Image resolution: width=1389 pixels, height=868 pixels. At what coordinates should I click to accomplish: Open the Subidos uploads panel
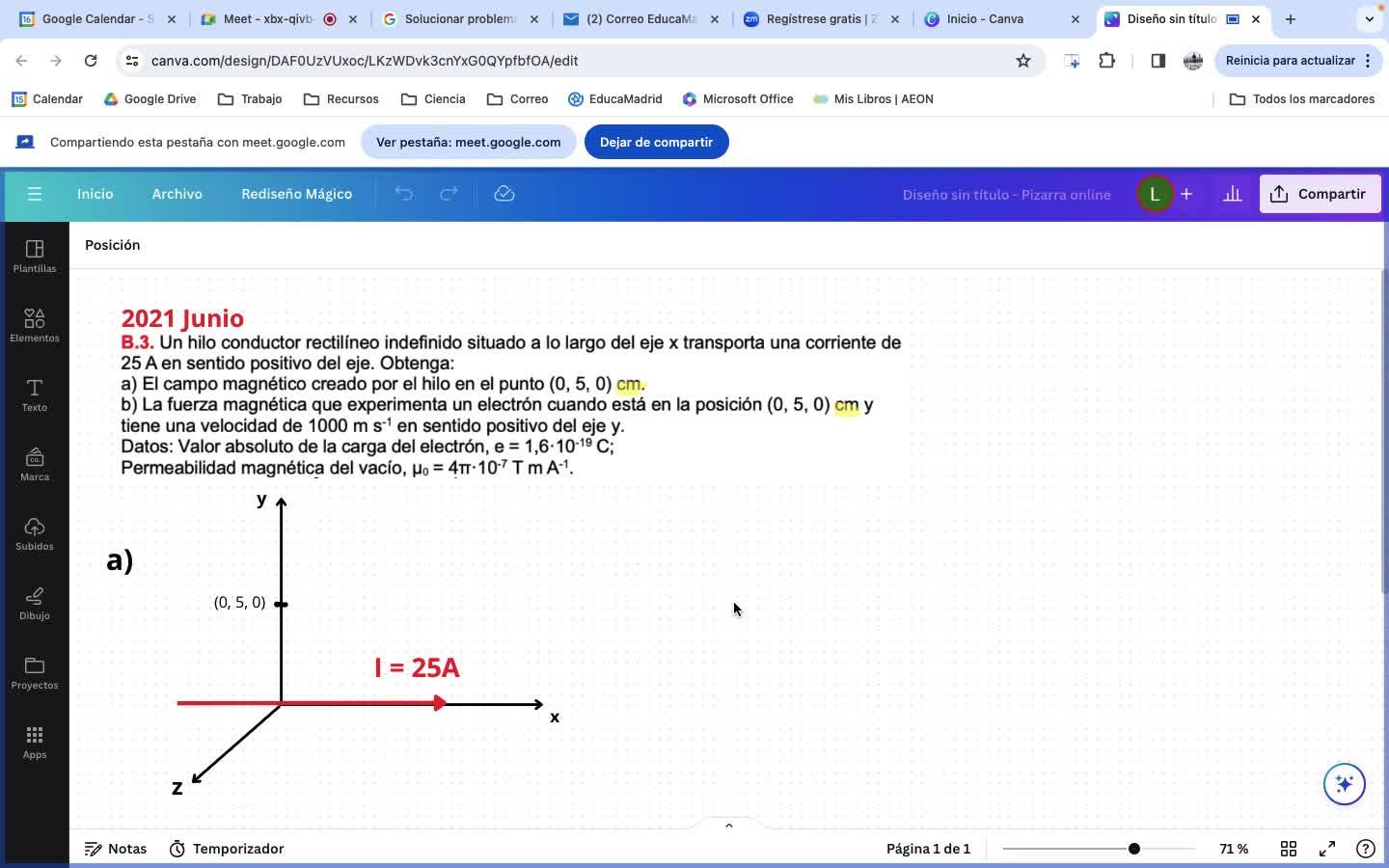35,534
